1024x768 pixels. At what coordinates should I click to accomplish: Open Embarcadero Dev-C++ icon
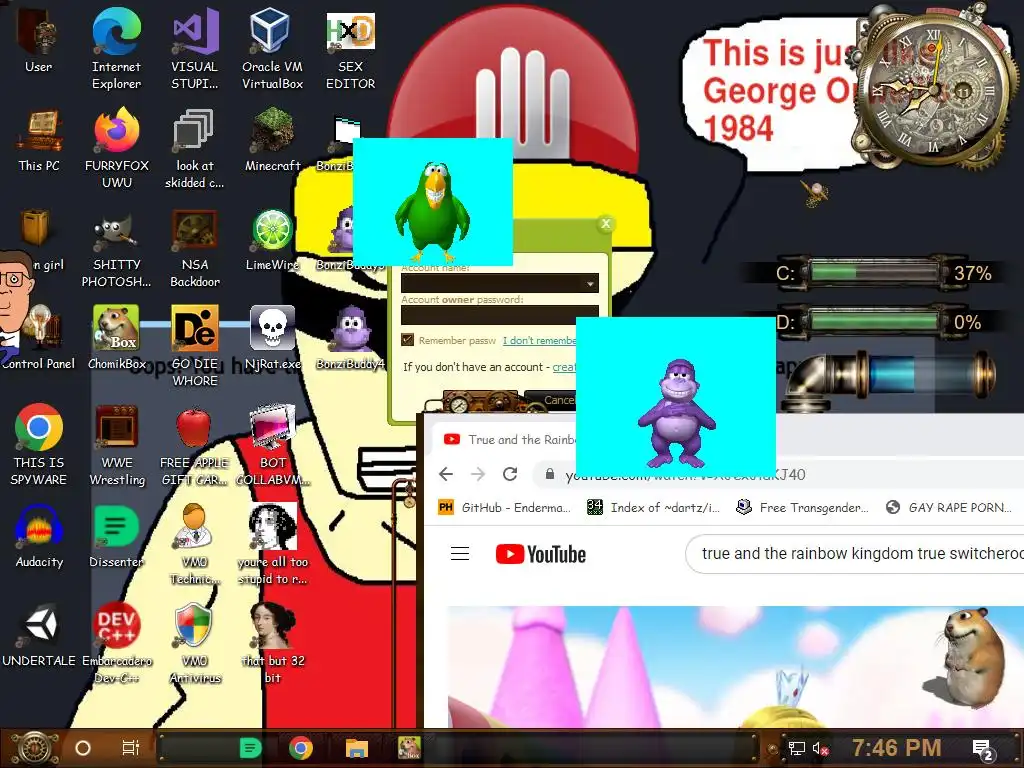click(x=117, y=643)
